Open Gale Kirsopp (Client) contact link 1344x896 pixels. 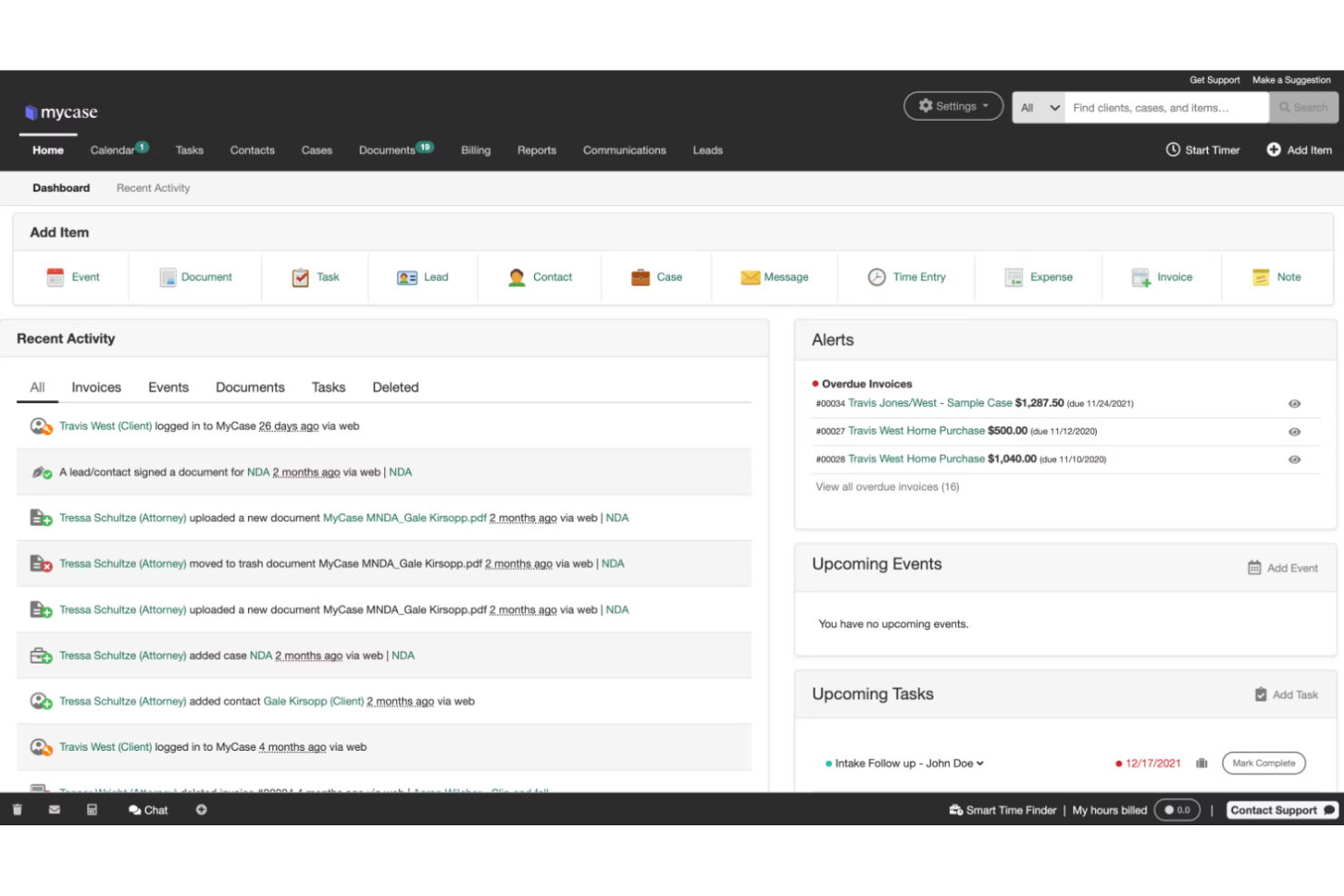point(313,702)
